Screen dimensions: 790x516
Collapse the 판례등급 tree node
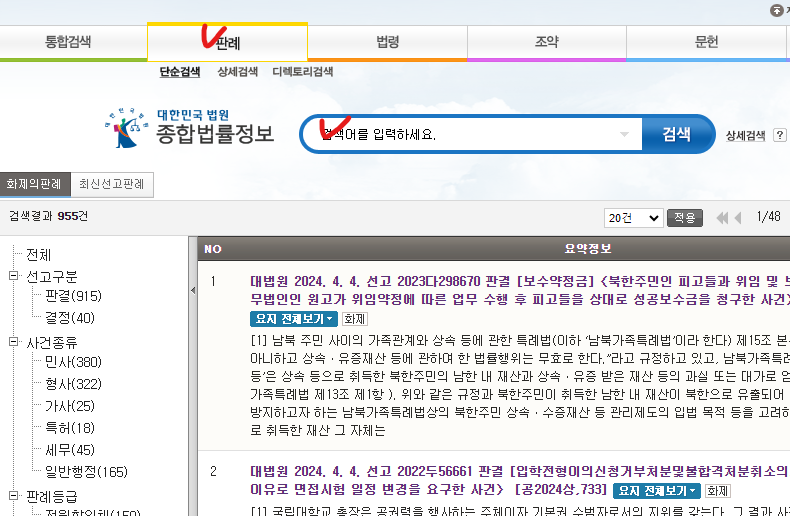[14, 495]
